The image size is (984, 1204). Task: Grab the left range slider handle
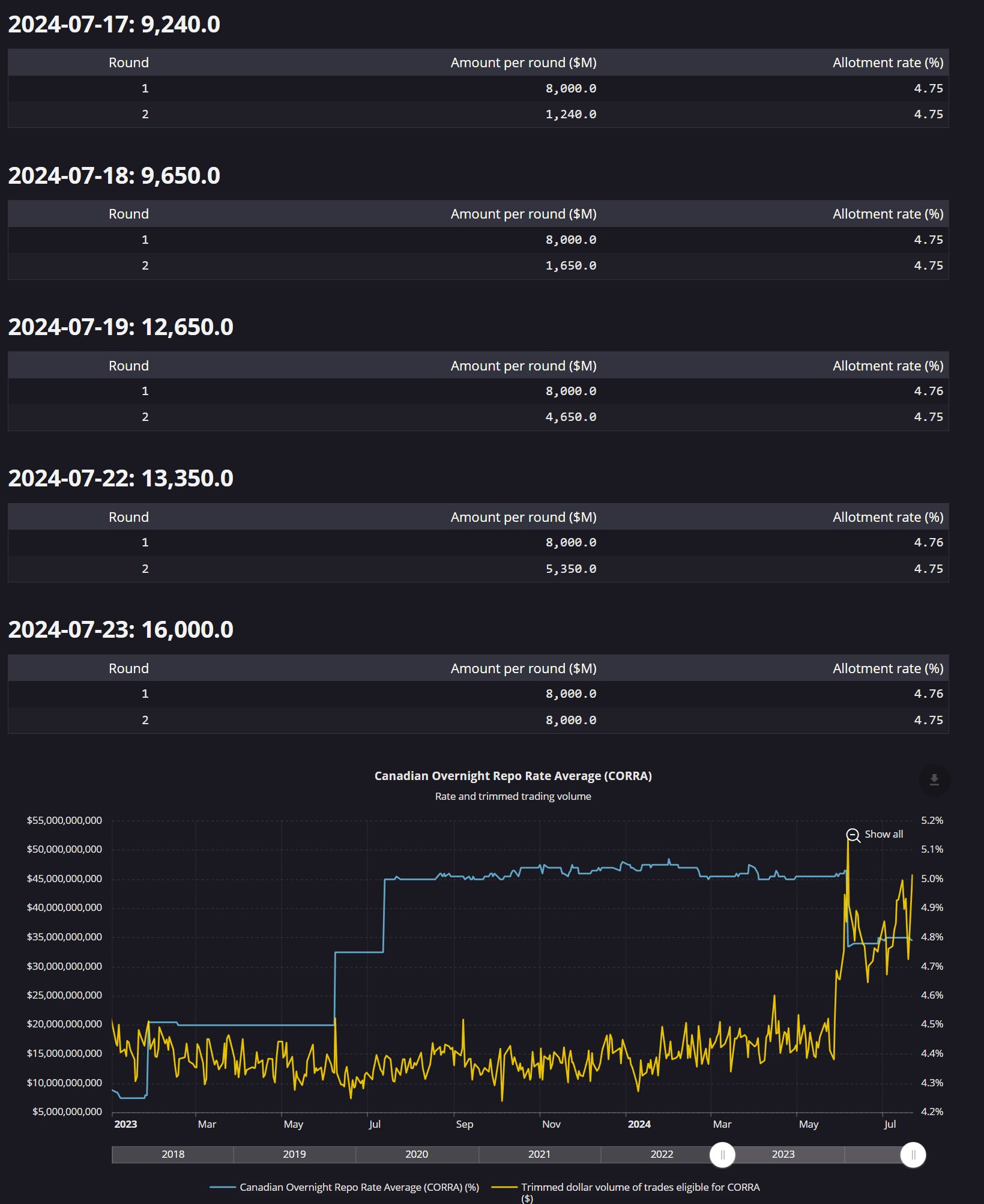[722, 1155]
